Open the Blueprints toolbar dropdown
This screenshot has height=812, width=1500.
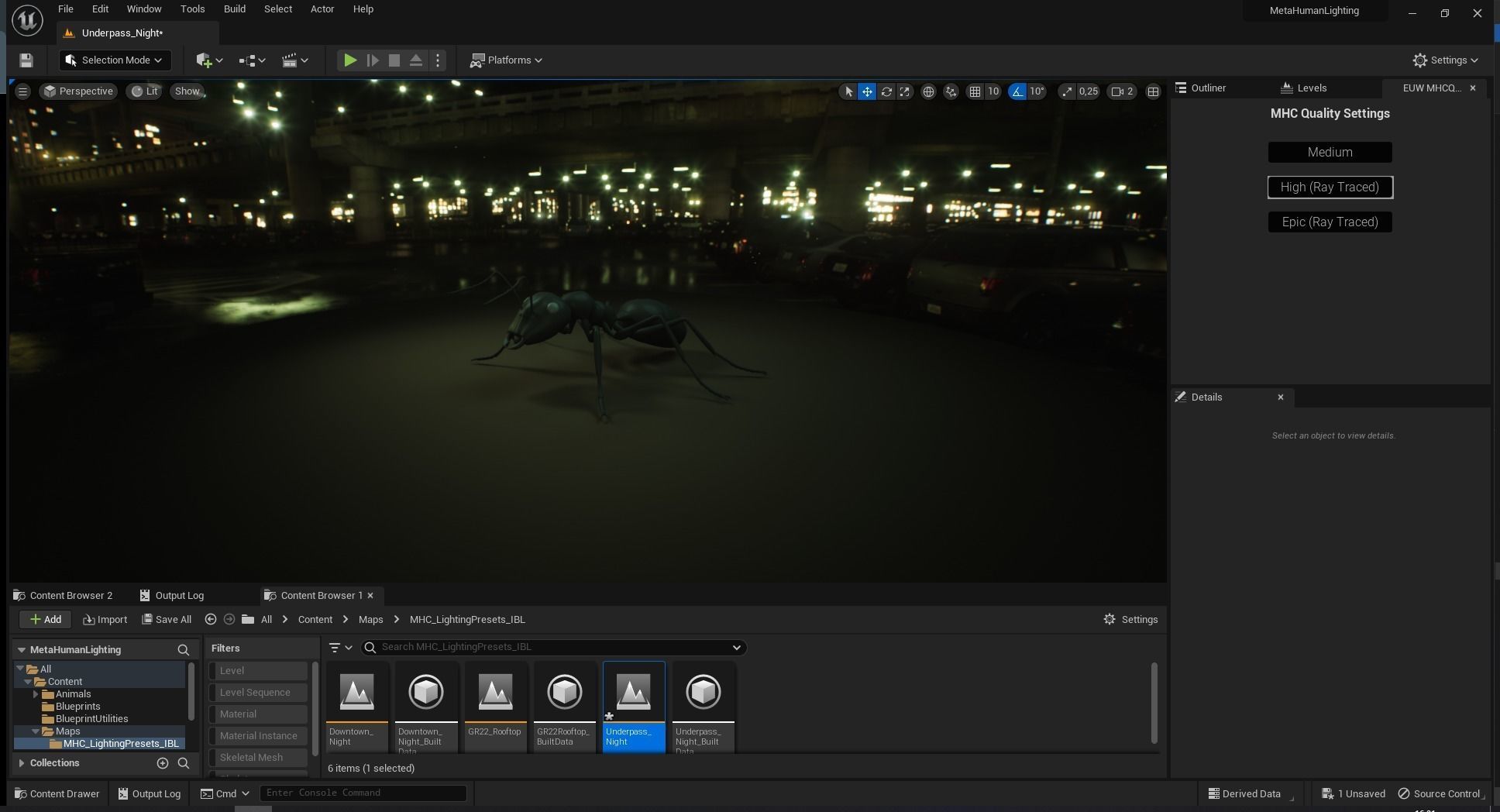252,60
